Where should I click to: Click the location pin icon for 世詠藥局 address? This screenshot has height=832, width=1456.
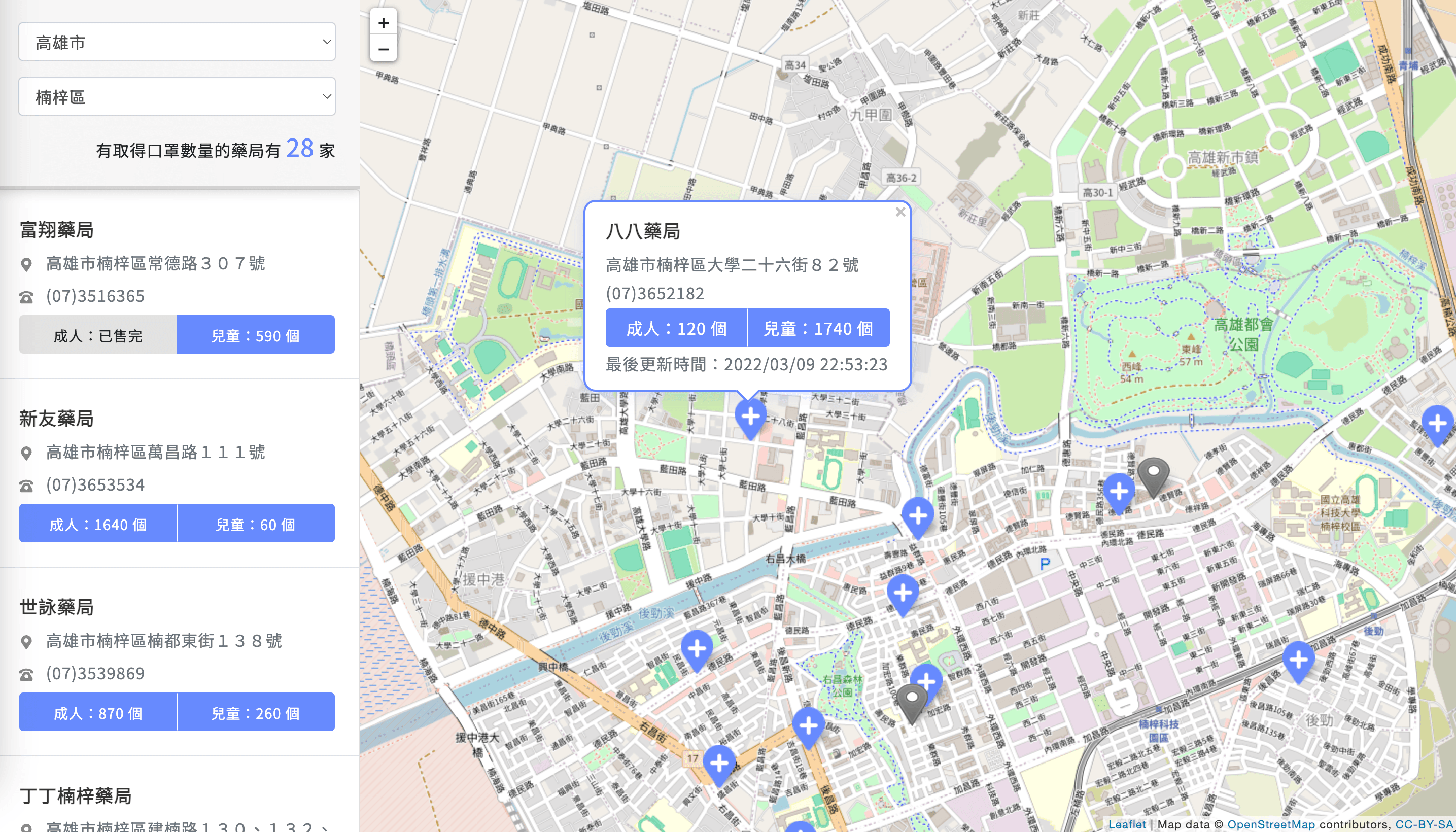click(26, 642)
